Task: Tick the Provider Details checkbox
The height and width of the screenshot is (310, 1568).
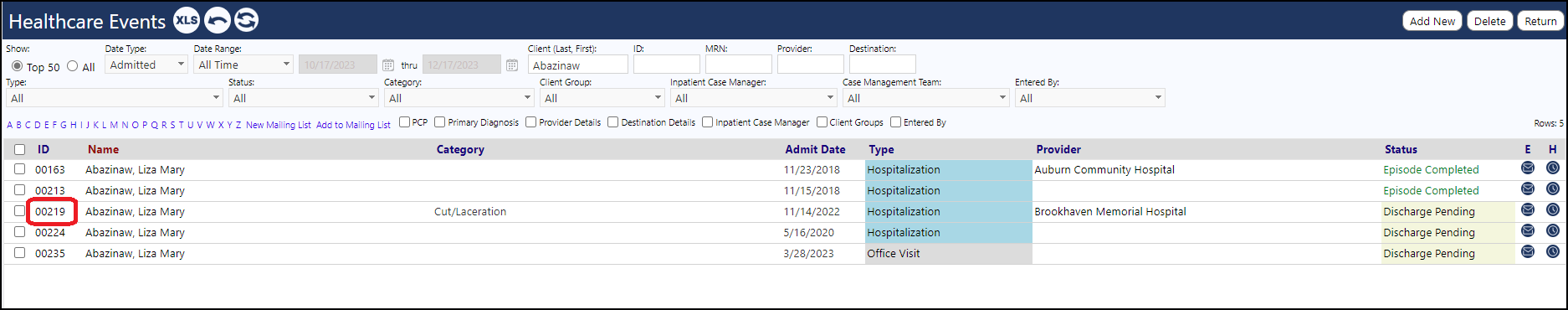Action: coord(531,122)
